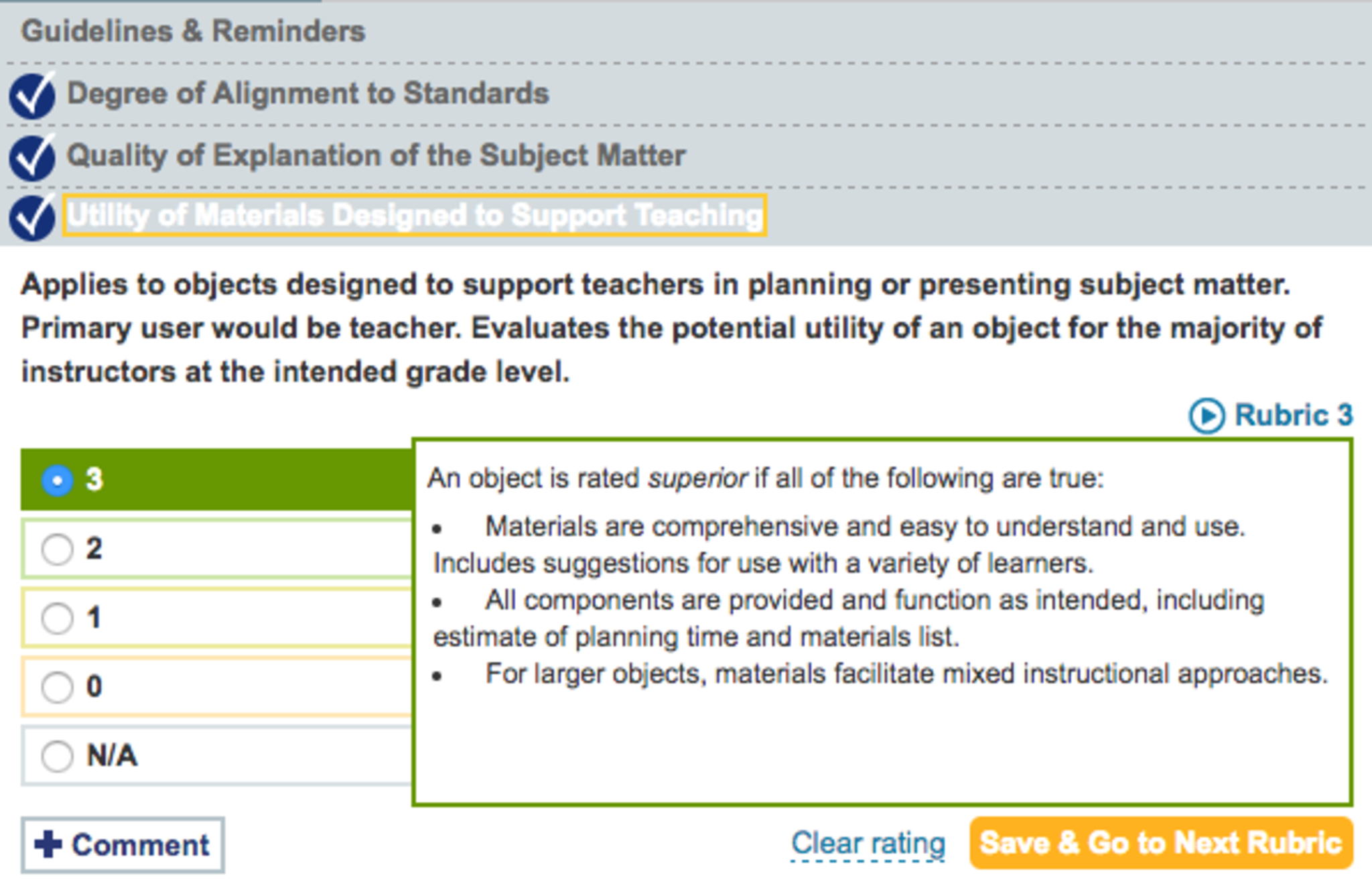The height and width of the screenshot is (890, 1372).
Task: Click the checkmark icon beside Degree of Alignment
Action: point(32,96)
